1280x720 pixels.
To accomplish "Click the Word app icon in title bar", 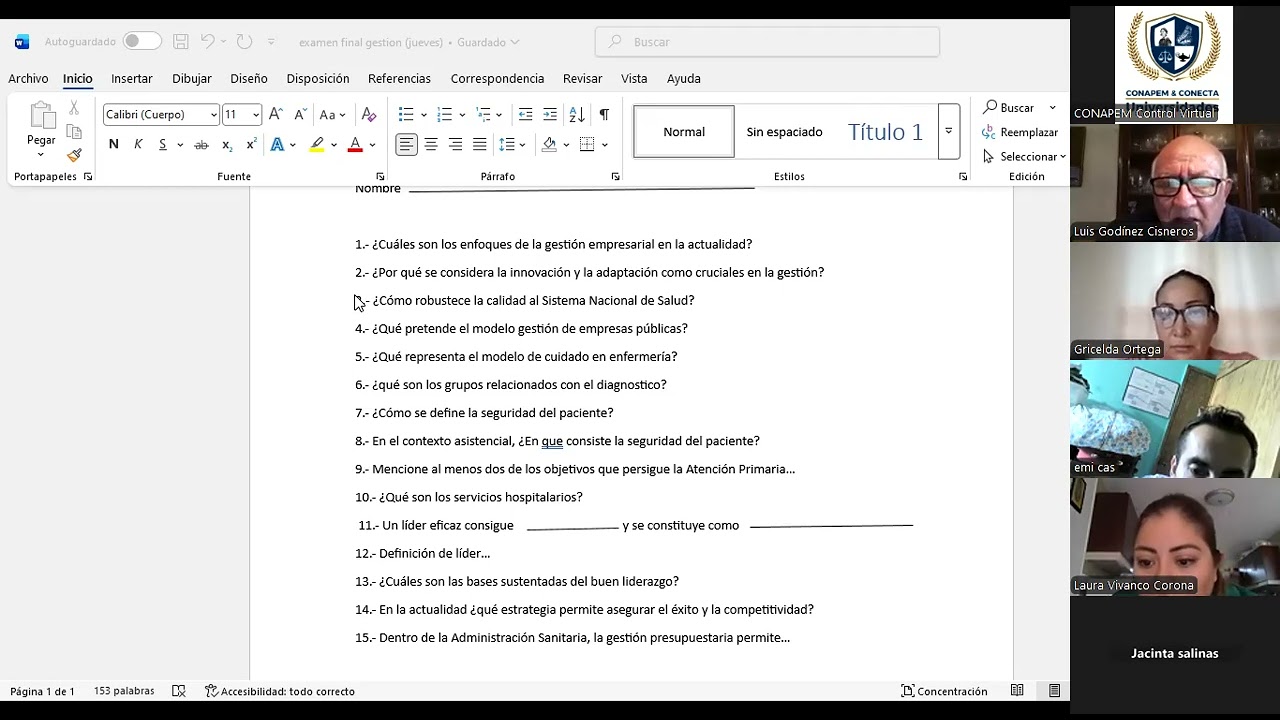I will point(22,42).
